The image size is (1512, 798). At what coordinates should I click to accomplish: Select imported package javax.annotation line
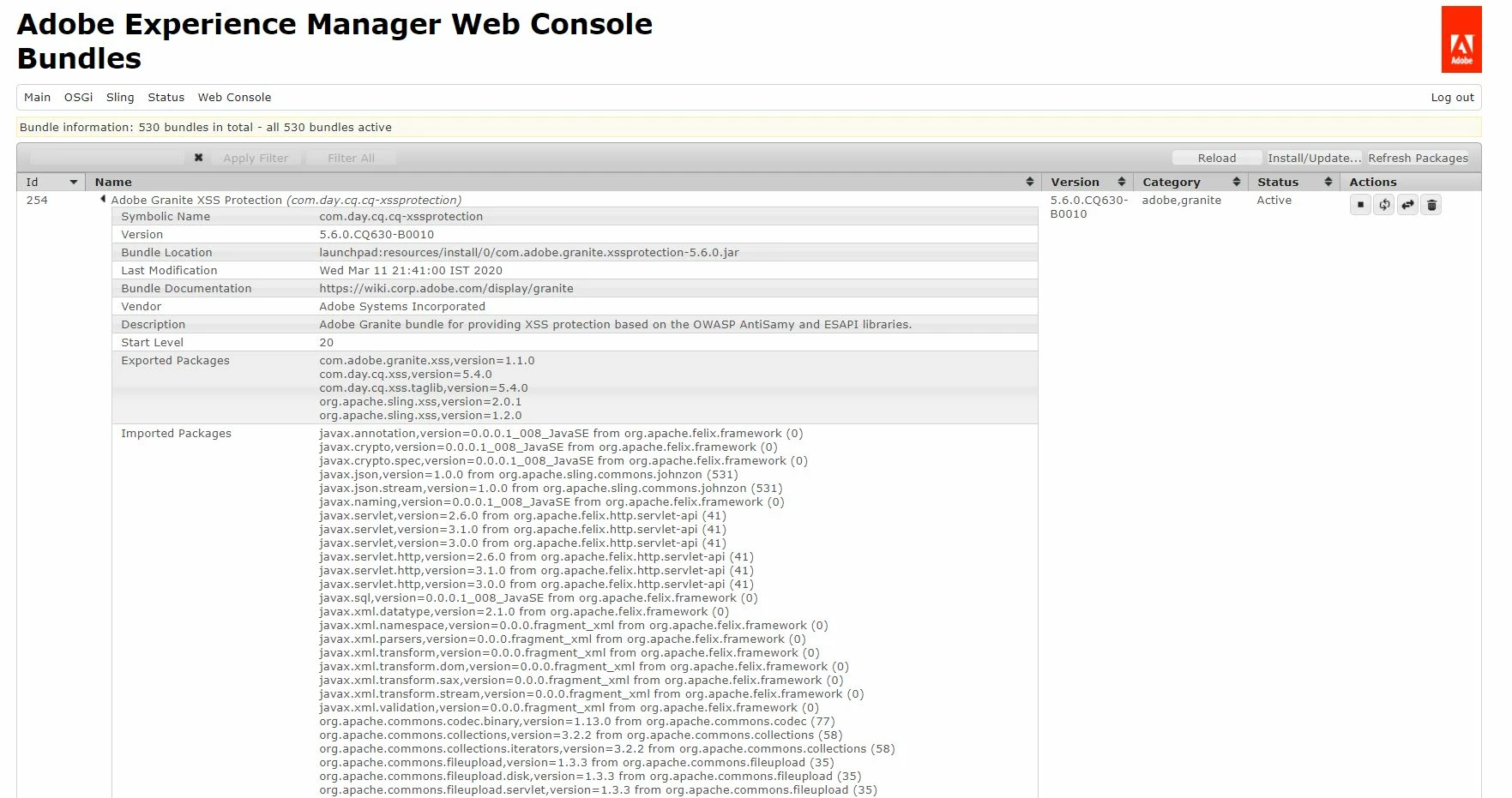(x=561, y=434)
